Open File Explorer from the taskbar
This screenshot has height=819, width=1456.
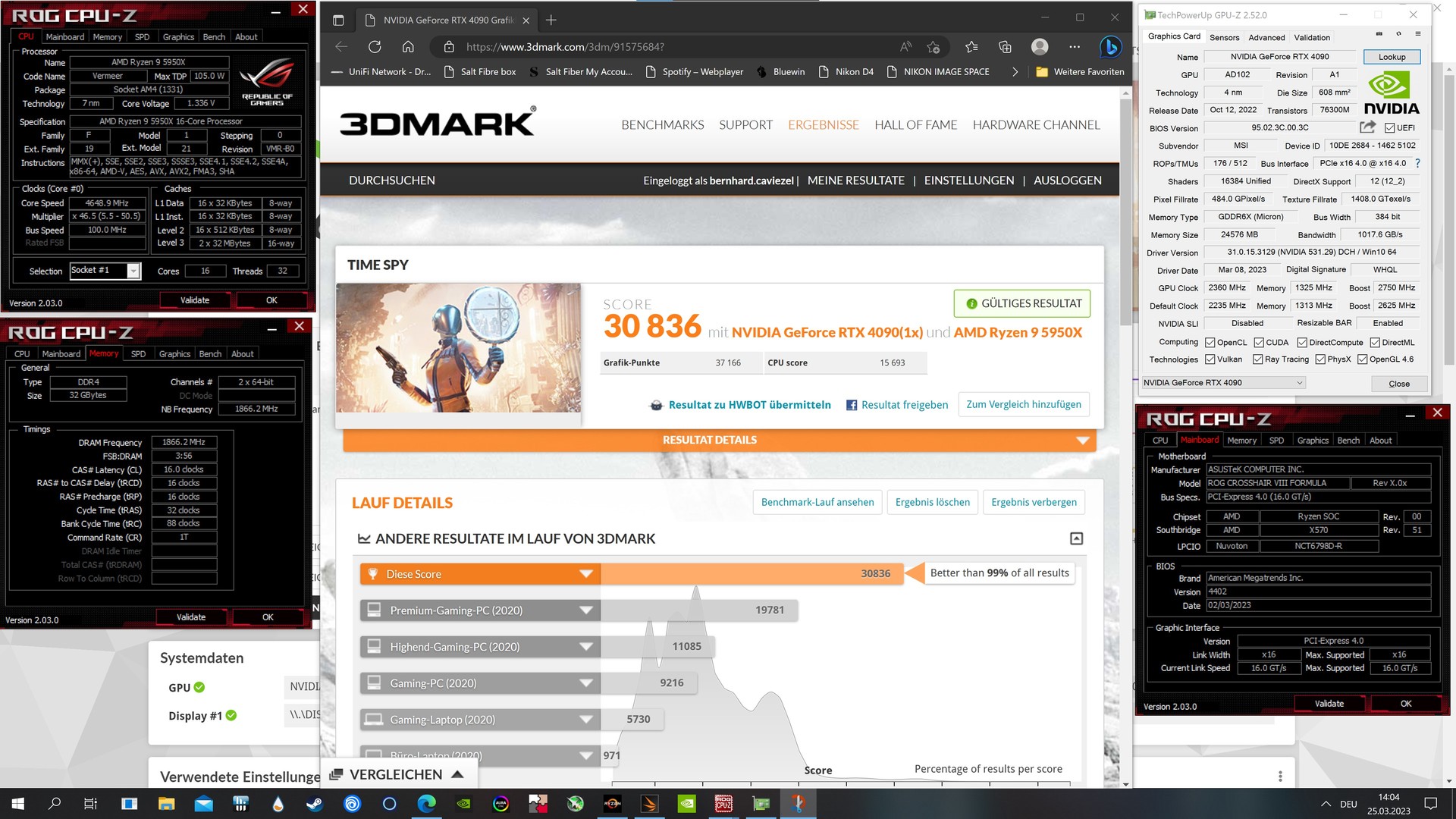[166, 804]
